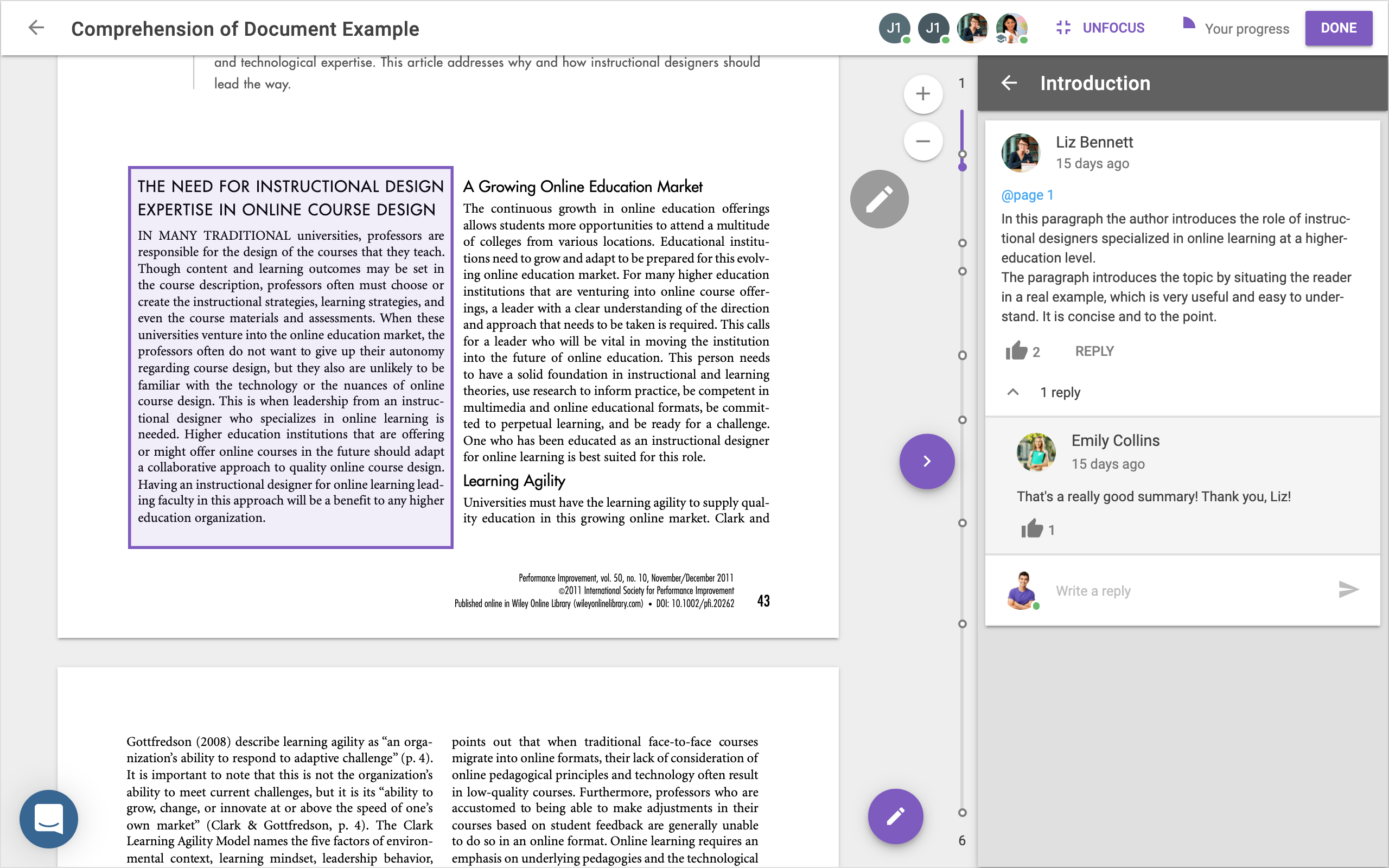Image resolution: width=1389 pixels, height=868 pixels.
Task: Like Liz Bennett's comment
Action: 1016,351
